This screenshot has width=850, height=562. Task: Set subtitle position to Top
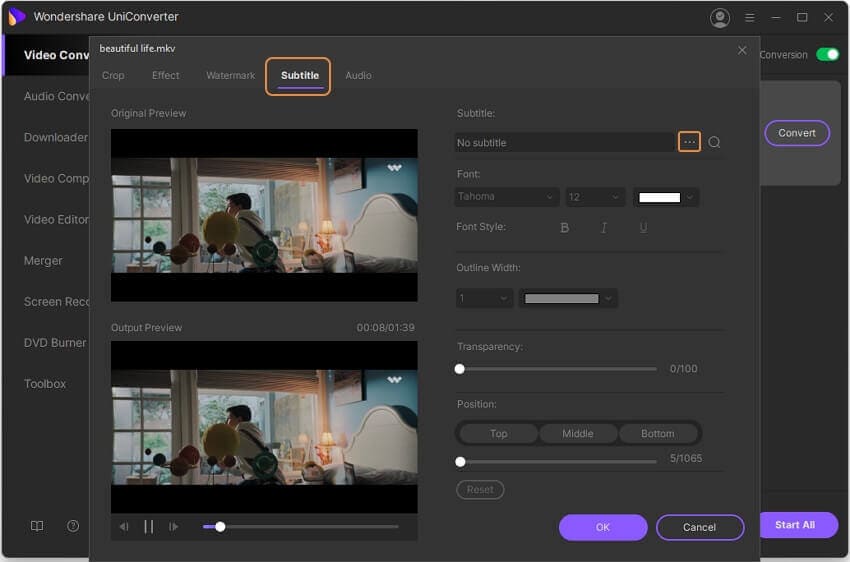tap(498, 434)
